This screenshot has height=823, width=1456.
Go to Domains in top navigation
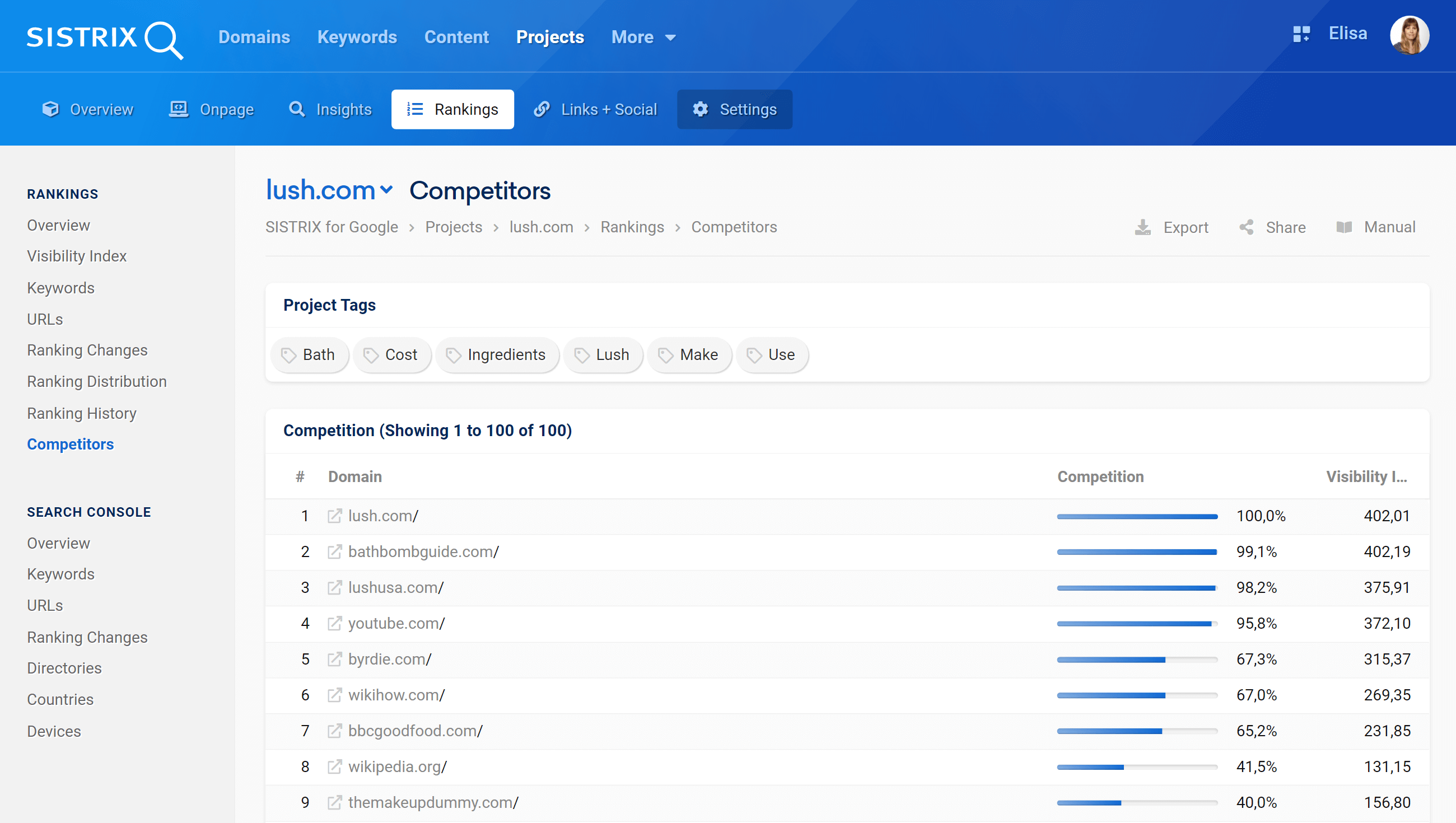pyautogui.click(x=254, y=38)
